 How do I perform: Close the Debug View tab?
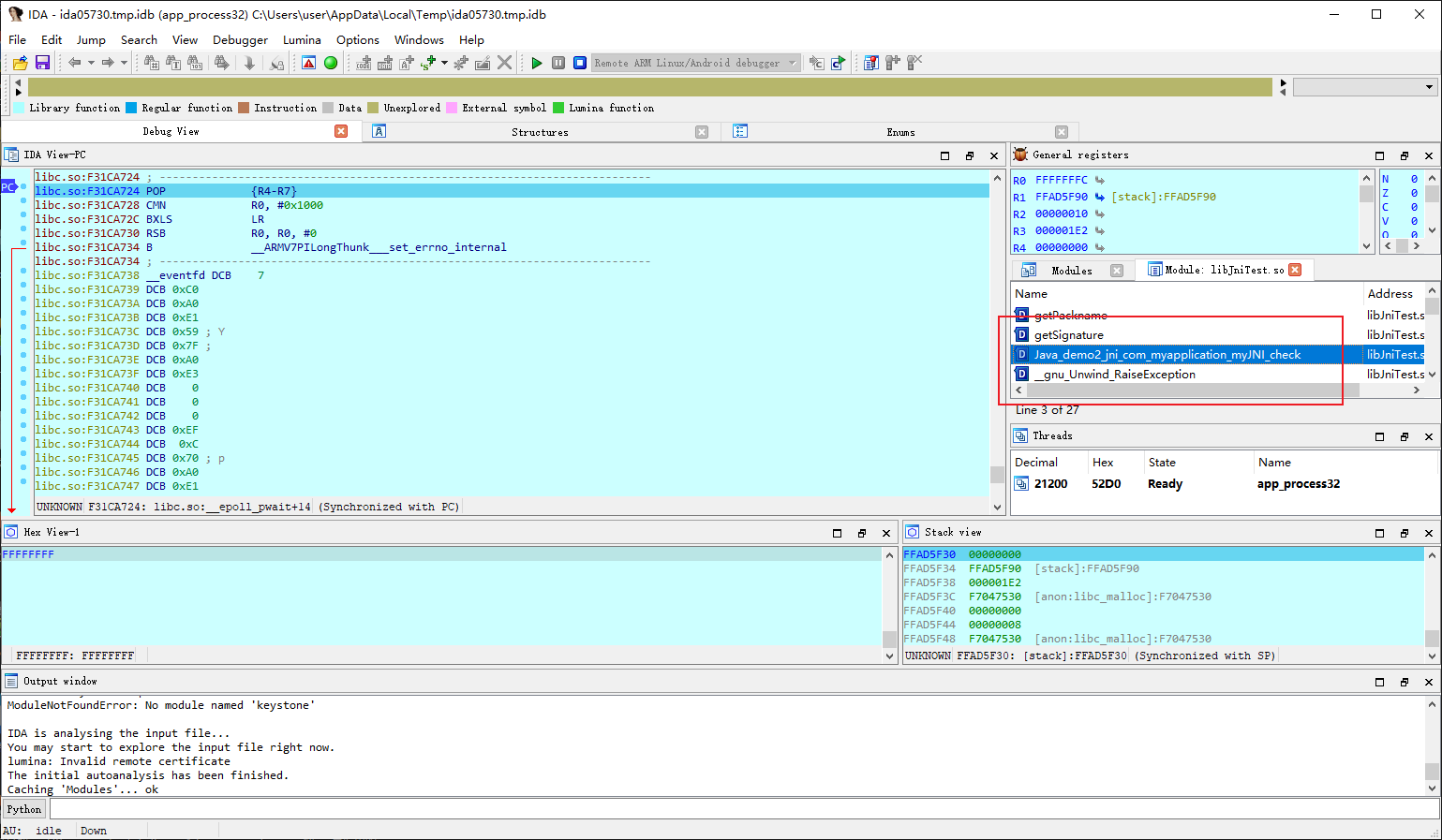pyautogui.click(x=341, y=132)
